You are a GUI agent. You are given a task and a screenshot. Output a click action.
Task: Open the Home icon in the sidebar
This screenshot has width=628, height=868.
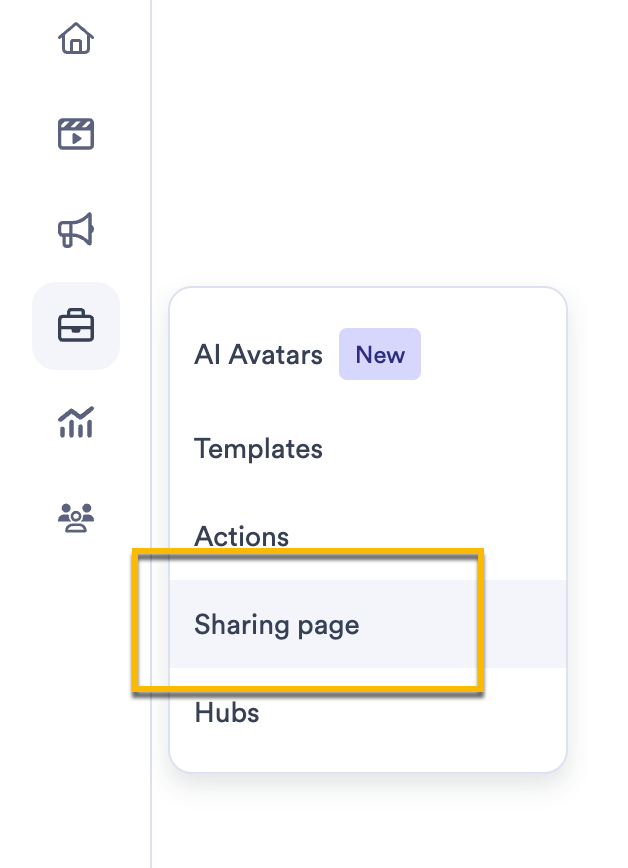76,41
